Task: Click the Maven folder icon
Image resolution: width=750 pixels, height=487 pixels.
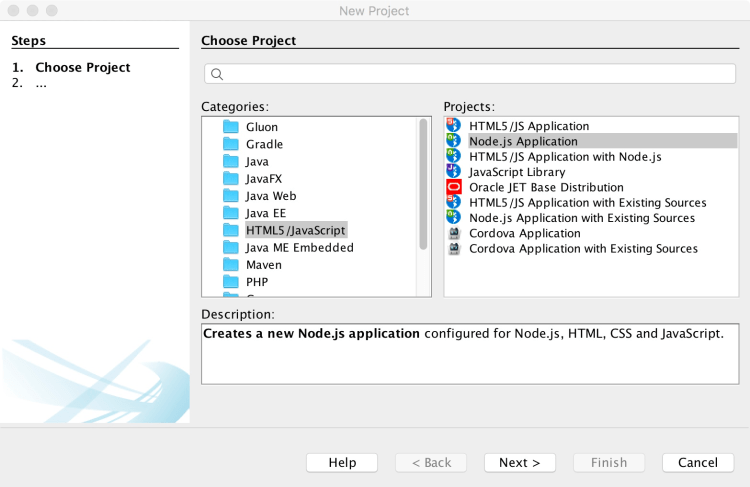Action: pyautogui.click(x=231, y=265)
